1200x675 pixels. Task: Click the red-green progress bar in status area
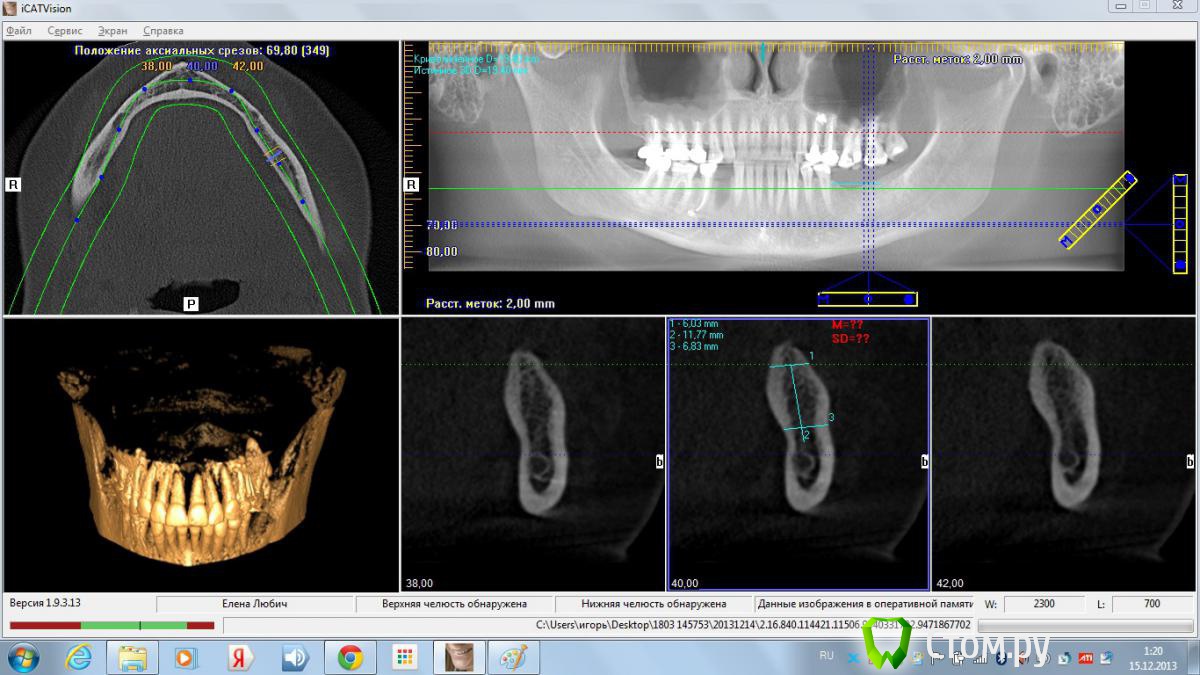pyautogui.click(x=112, y=625)
